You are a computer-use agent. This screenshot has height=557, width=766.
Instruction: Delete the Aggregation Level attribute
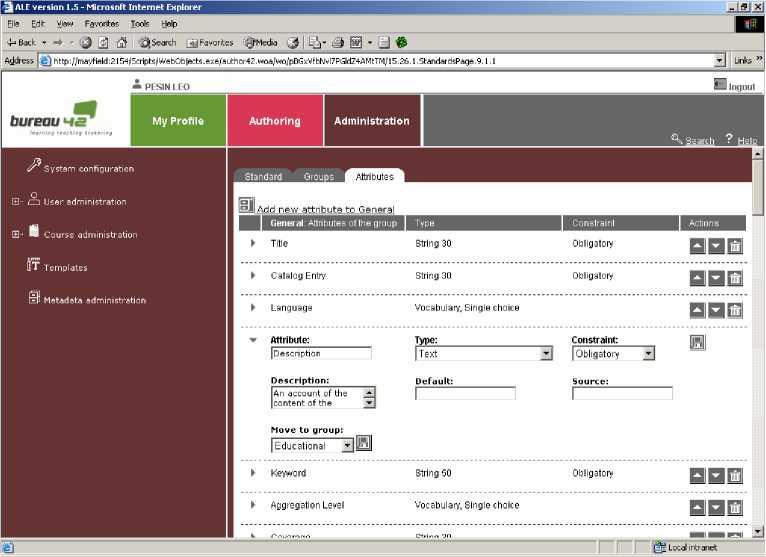pos(735,508)
